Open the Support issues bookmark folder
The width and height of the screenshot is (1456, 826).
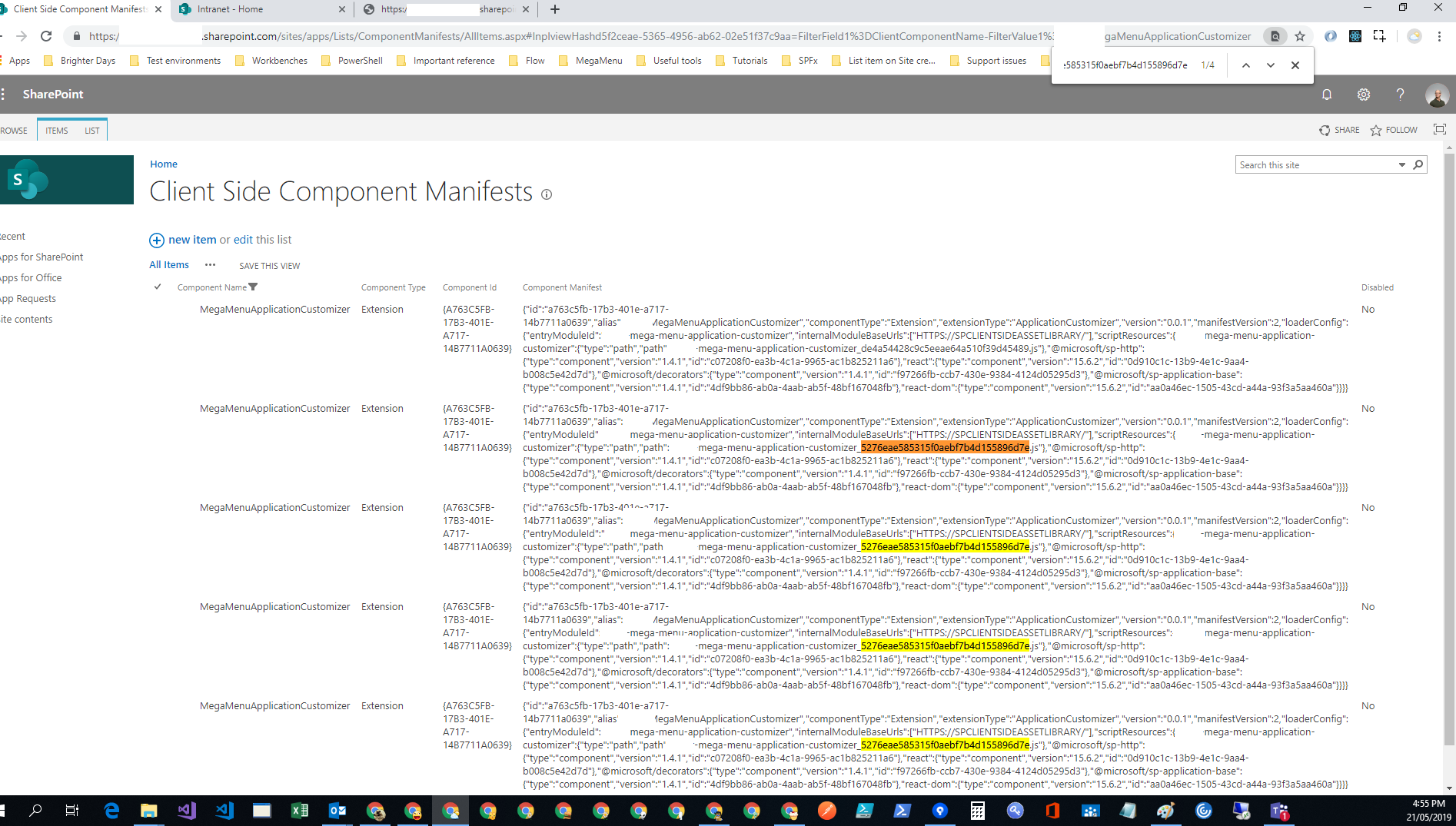point(989,61)
